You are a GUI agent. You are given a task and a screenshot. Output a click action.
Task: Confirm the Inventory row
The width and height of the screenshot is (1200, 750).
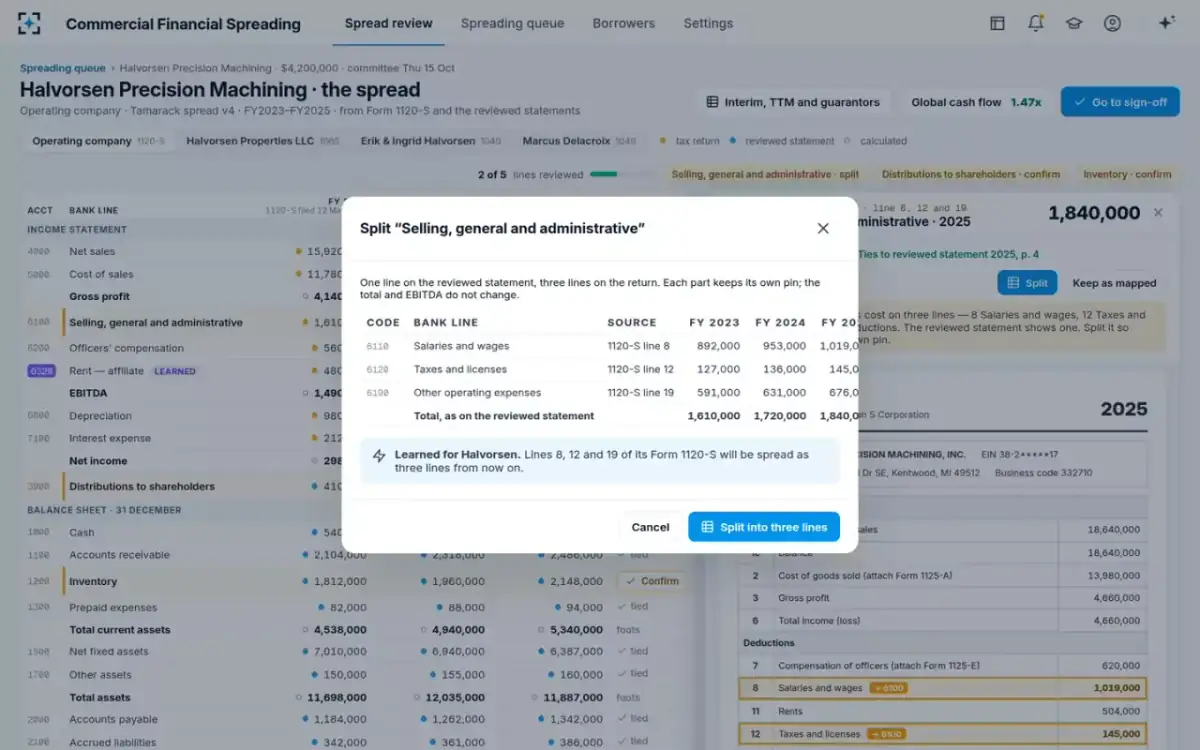[652, 581]
